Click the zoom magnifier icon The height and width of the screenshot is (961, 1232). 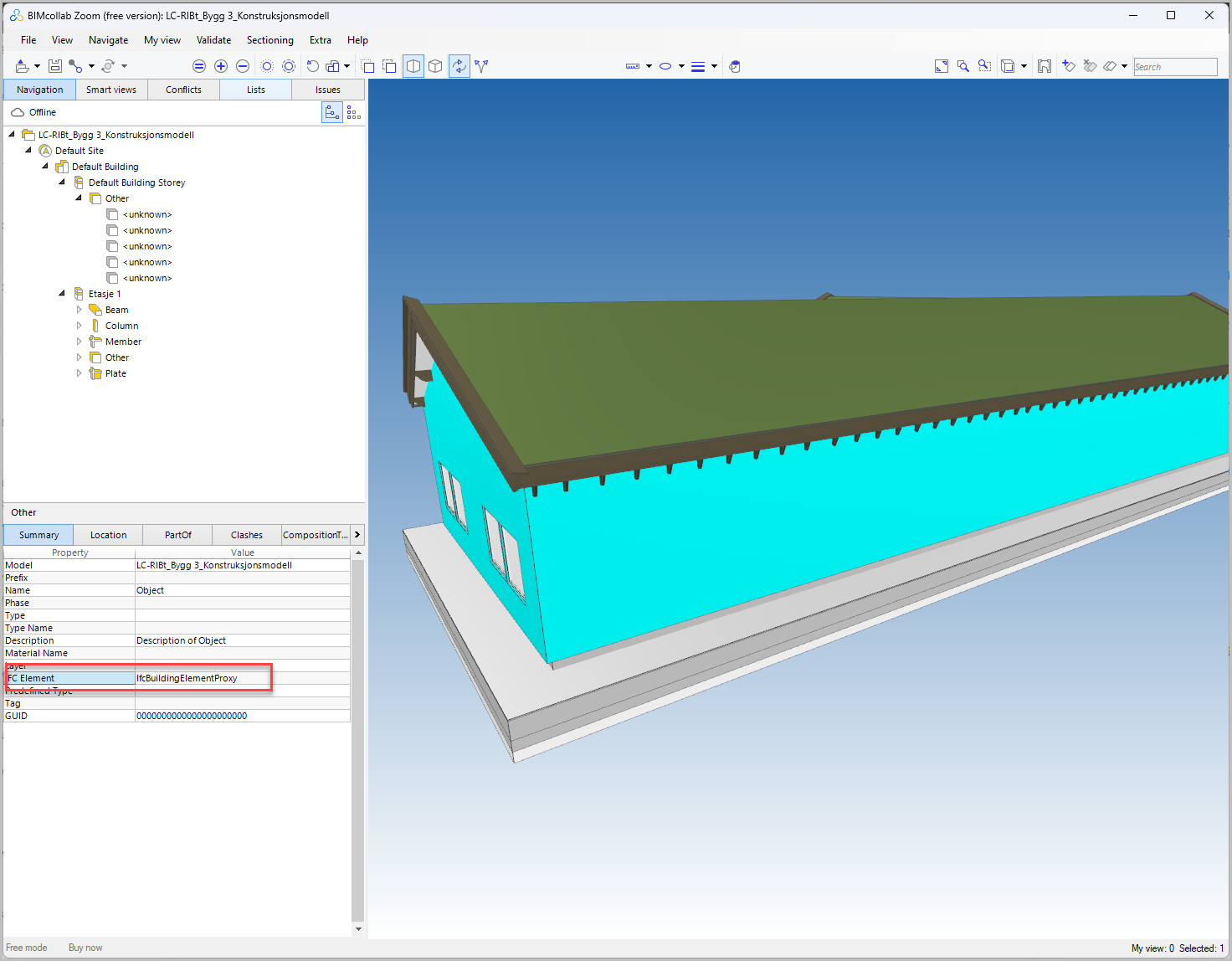(963, 66)
